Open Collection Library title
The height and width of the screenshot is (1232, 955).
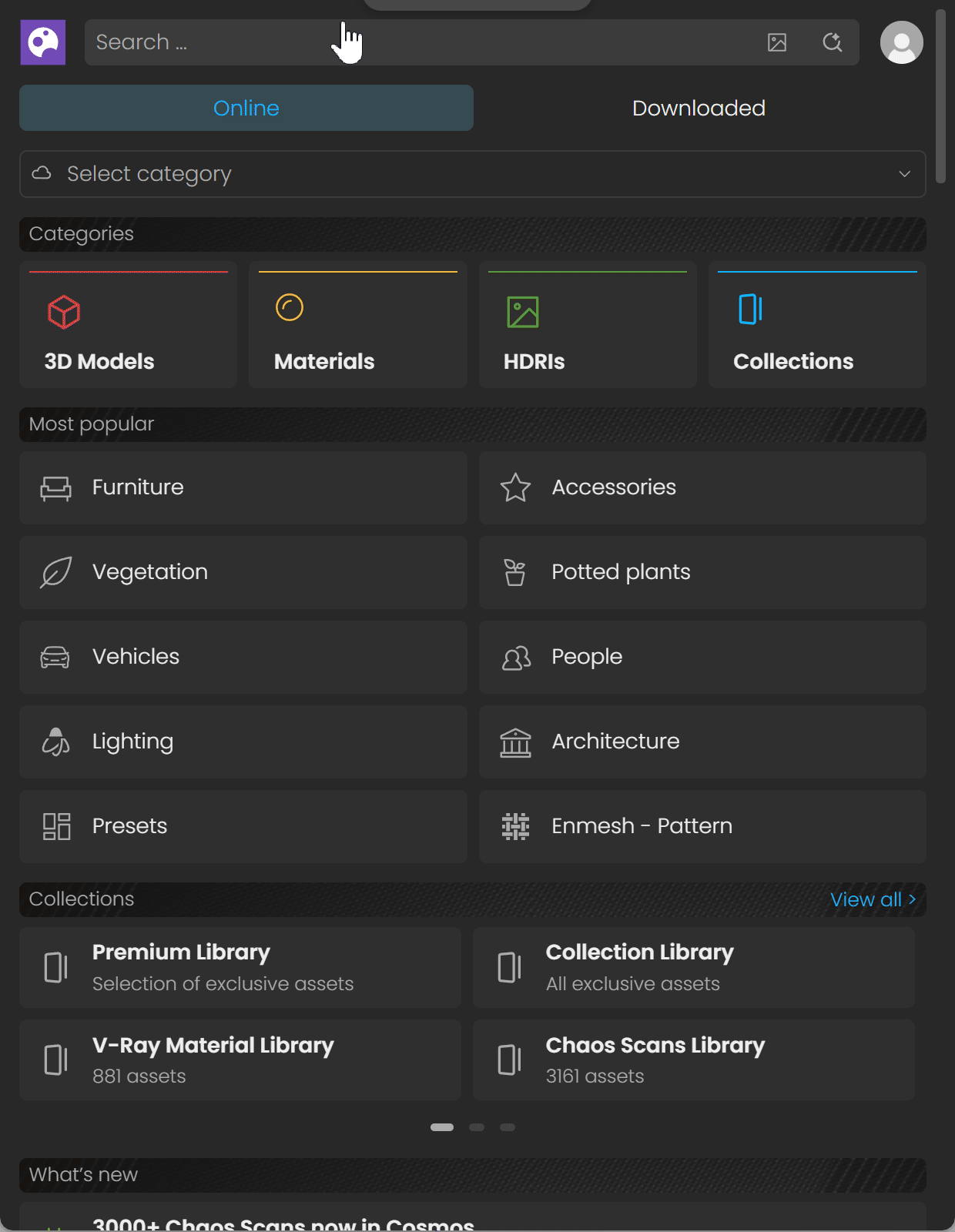[639, 952]
